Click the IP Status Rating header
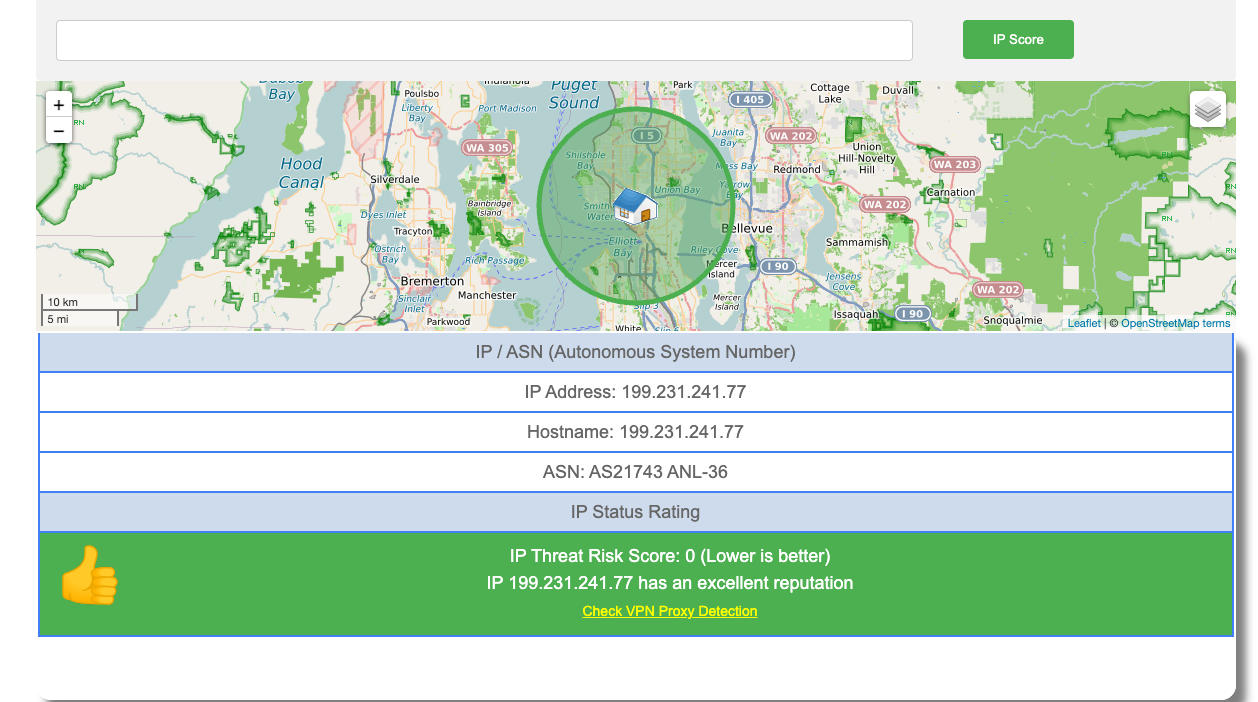 coord(636,512)
